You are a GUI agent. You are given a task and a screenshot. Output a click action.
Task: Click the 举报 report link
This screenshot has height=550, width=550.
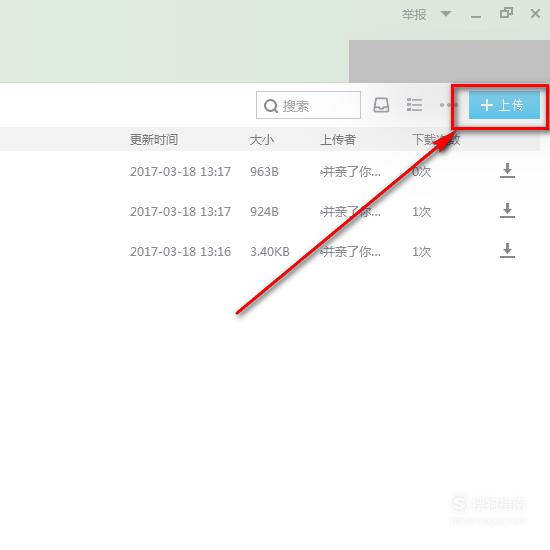(x=414, y=15)
